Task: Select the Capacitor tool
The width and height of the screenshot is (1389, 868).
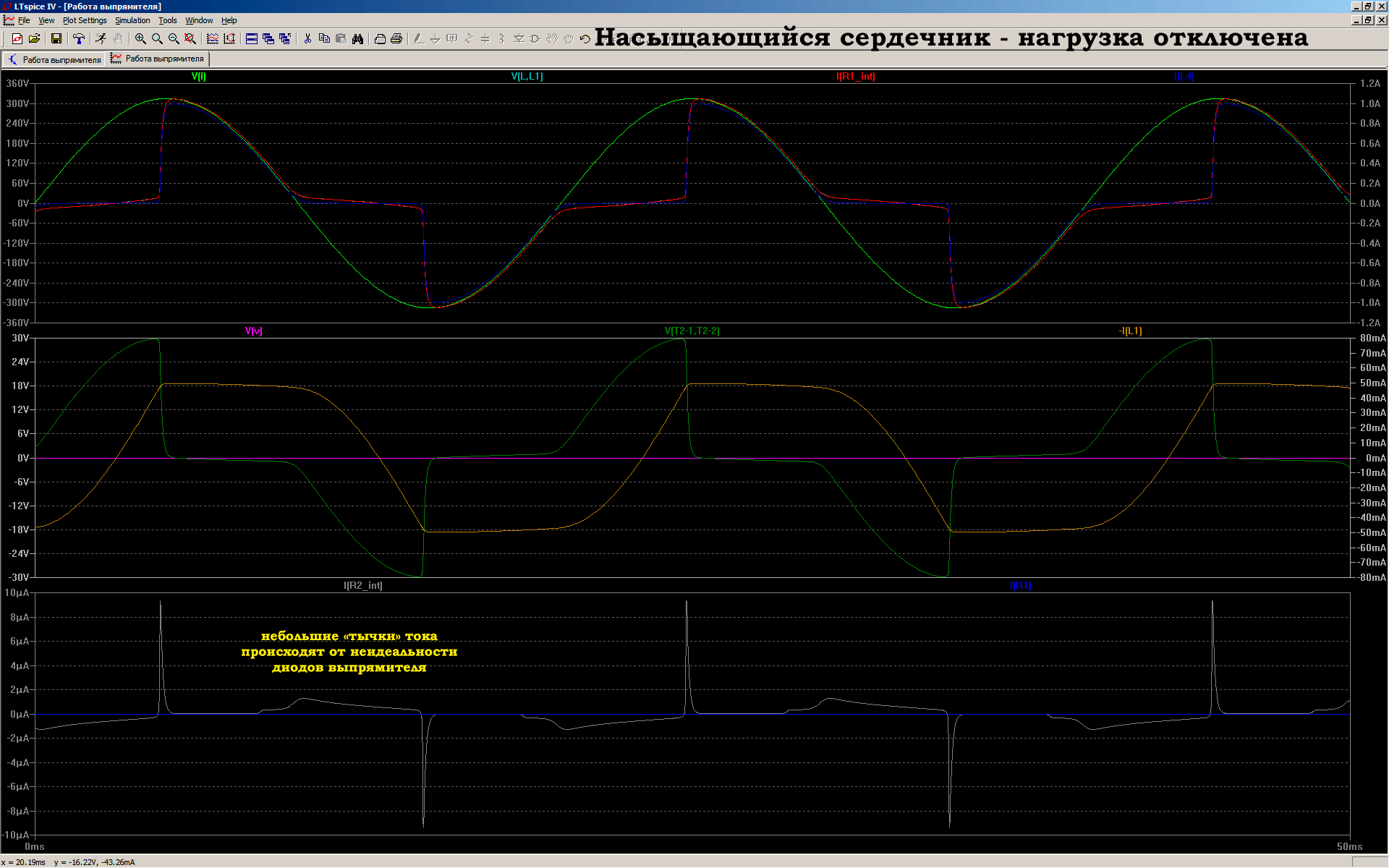Action: (485, 39)
